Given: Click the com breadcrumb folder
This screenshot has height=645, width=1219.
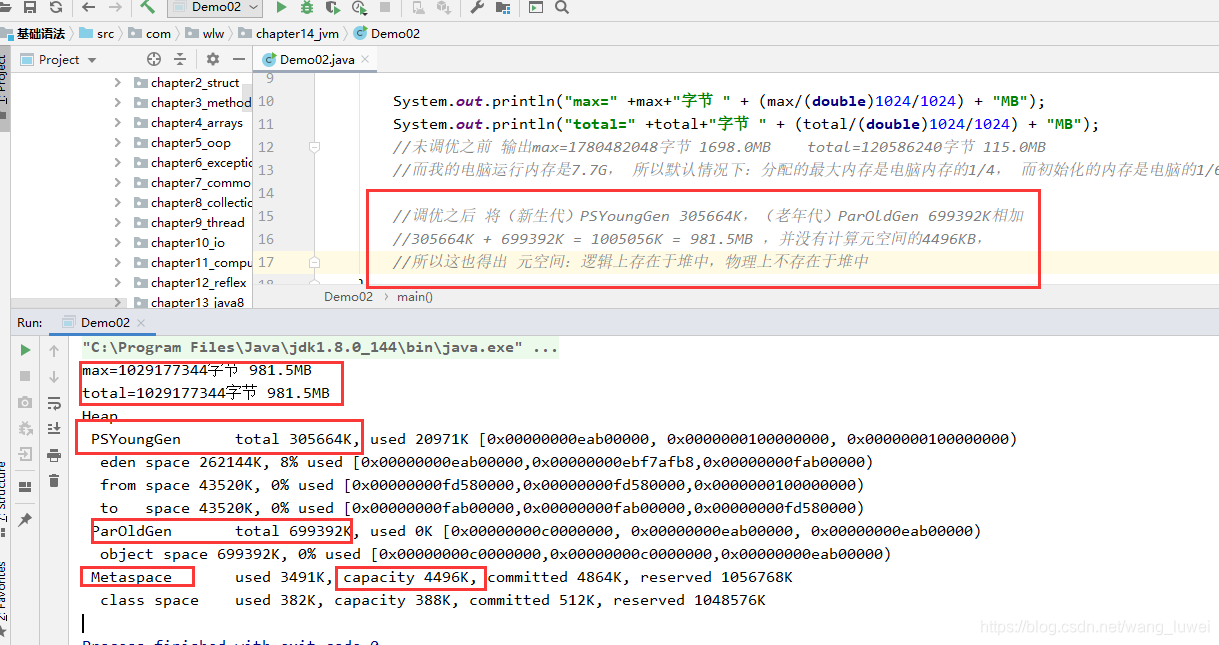Looking at the screenshot, I should pos(150,33).
